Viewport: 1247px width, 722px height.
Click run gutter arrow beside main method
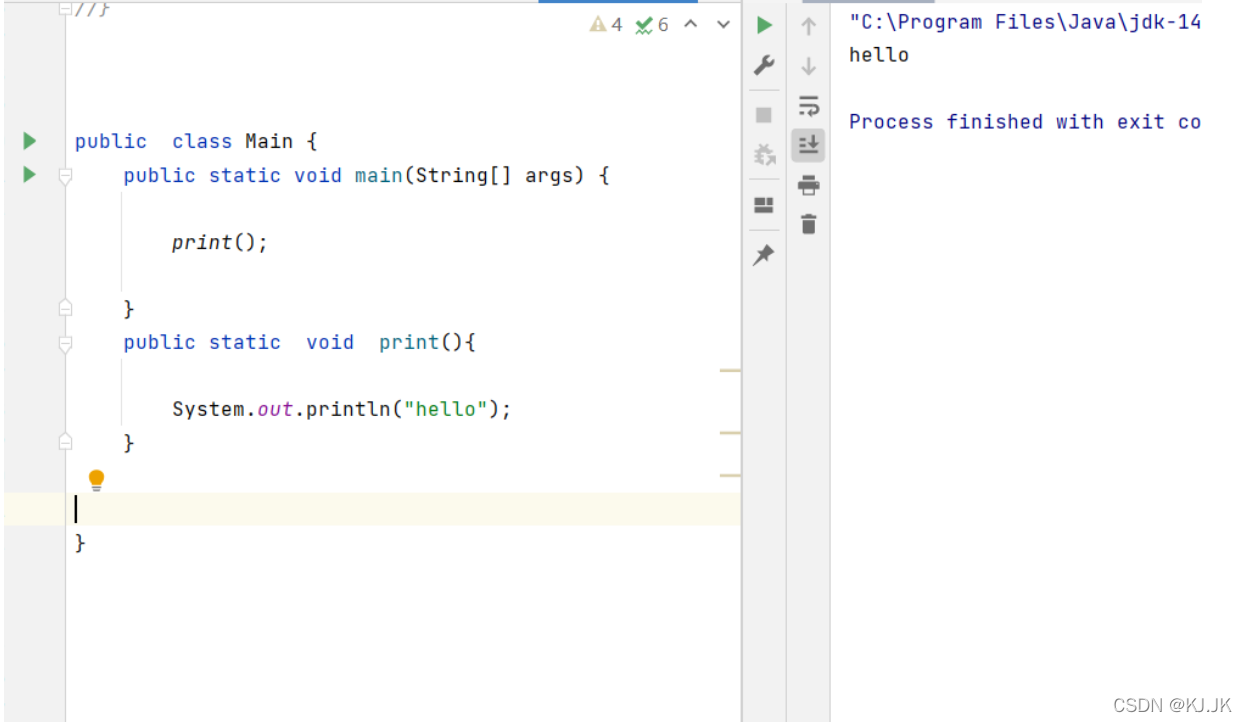tap(29, 175)
